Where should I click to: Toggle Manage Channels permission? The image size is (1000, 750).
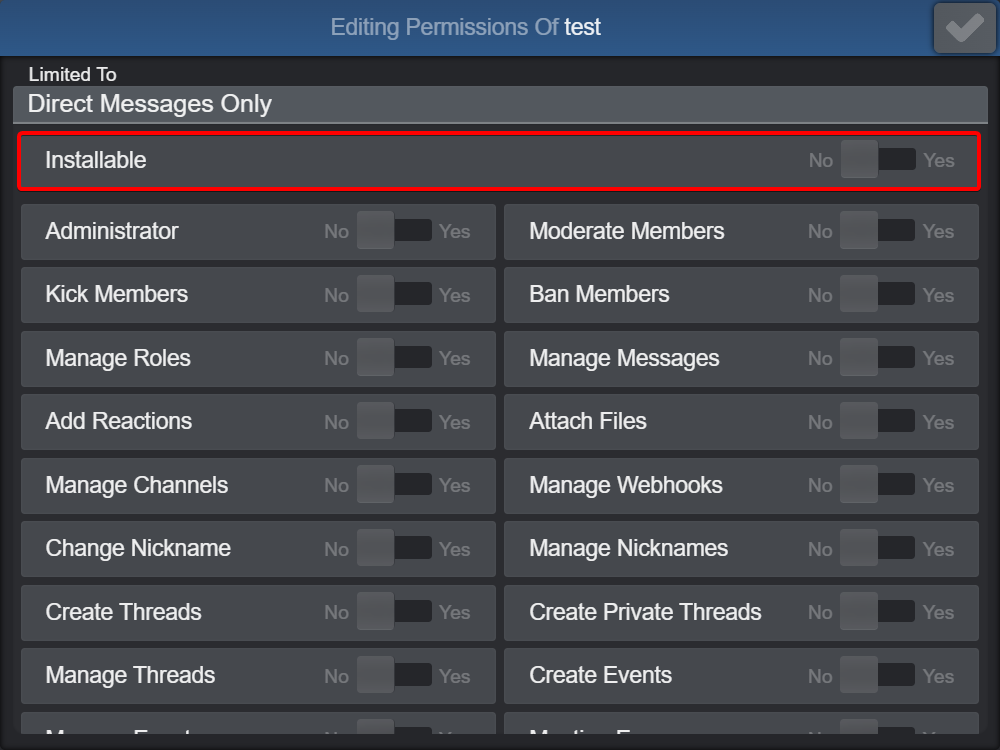(395, 485)
